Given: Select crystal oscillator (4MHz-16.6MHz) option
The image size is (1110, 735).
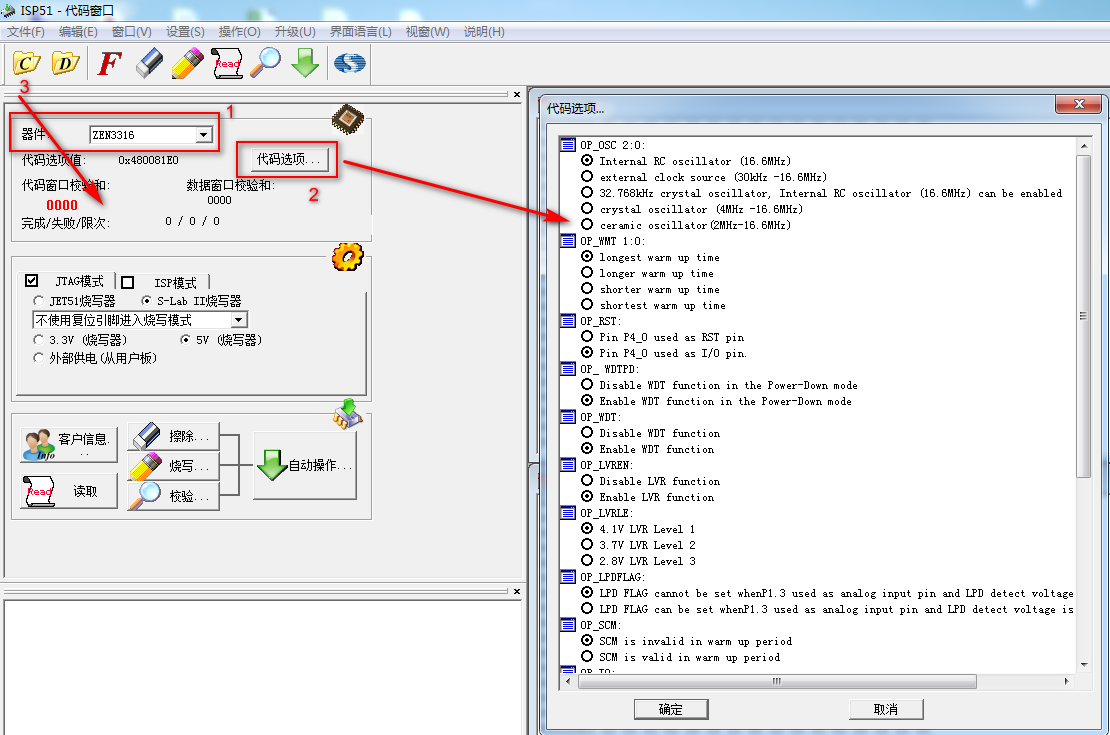Looking at the screenshot, I should pyautogui.click(x=587, y=209).
